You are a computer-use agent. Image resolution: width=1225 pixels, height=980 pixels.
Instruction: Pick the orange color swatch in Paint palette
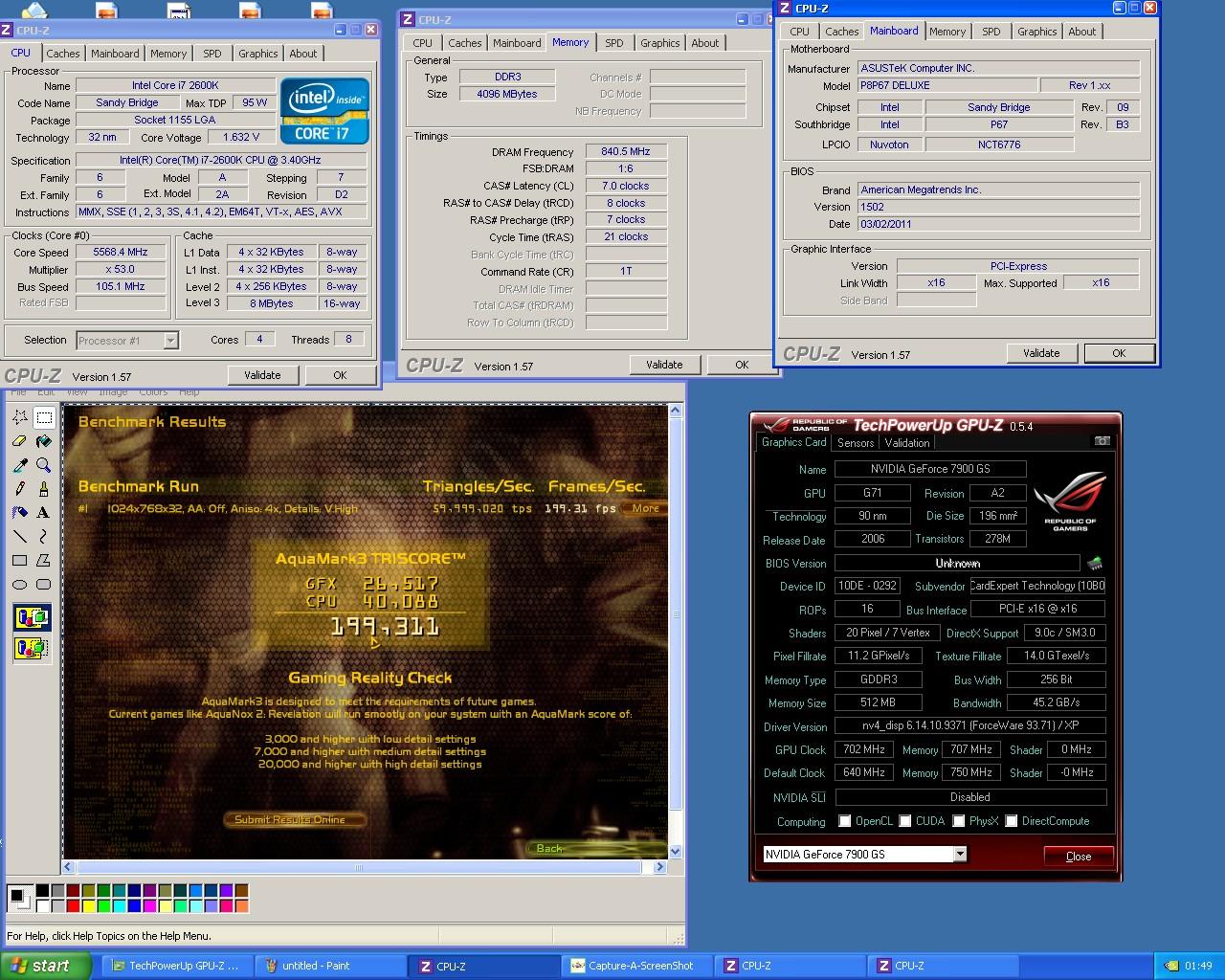(x=241, y=905)
